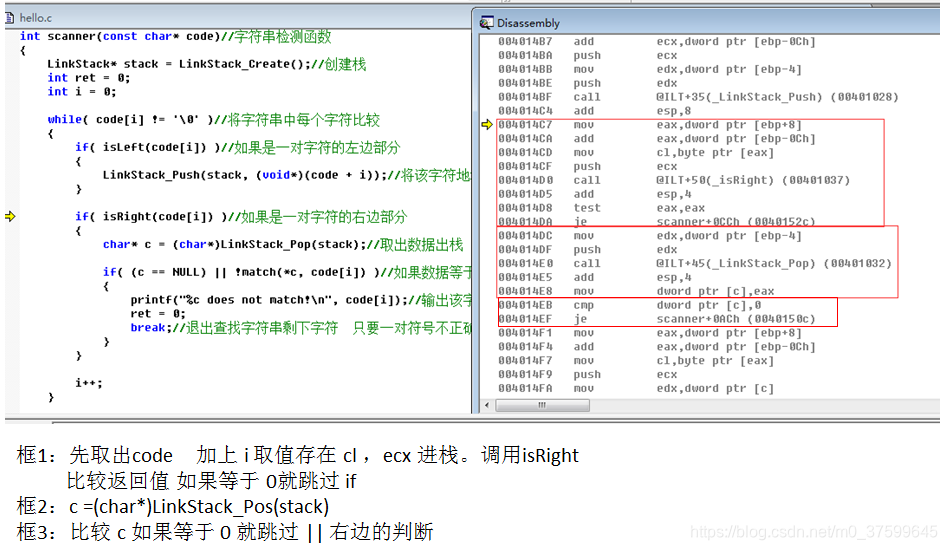Click disassembly line 004014E5 add esp,4
Screen dimensions: 947x550
[x=595, y=278]
